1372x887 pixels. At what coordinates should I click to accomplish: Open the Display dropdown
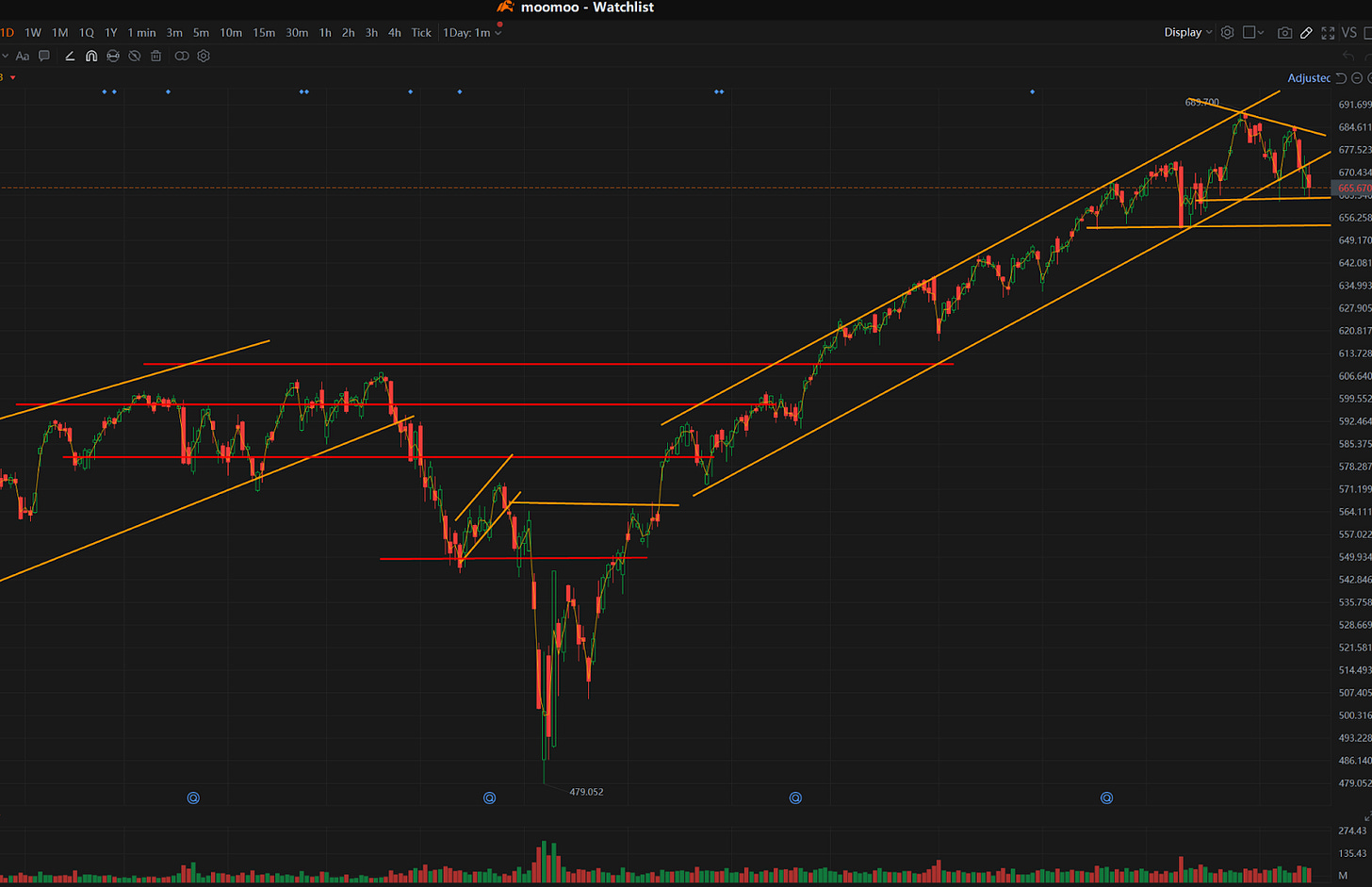(1187, 32)
